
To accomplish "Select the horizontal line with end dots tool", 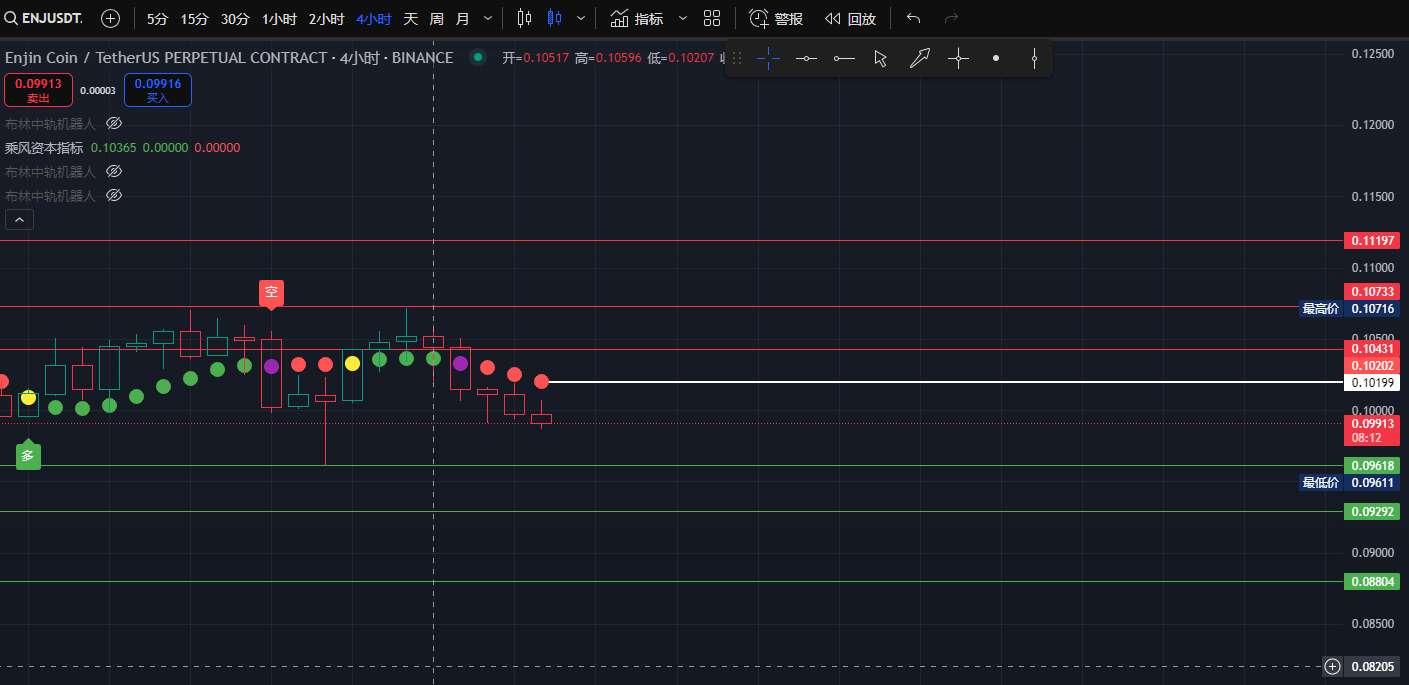I will point(844,59).
